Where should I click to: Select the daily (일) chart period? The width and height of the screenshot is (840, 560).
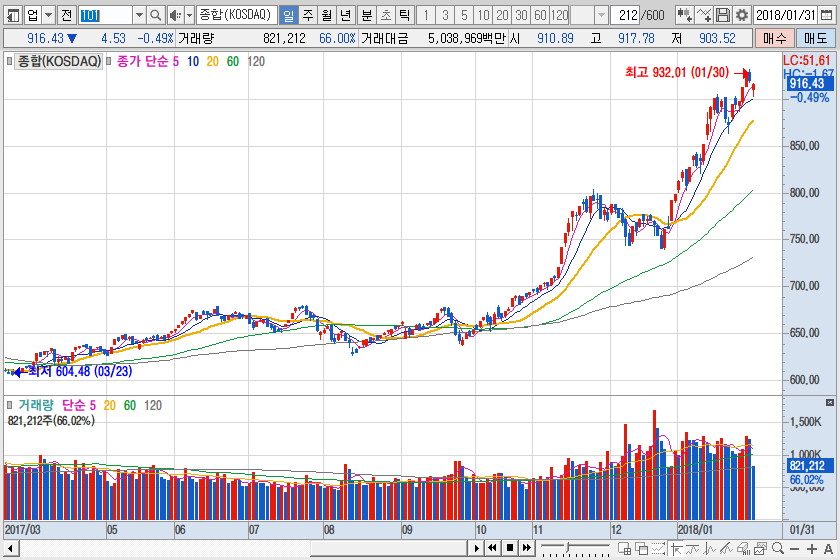(288, 15)
